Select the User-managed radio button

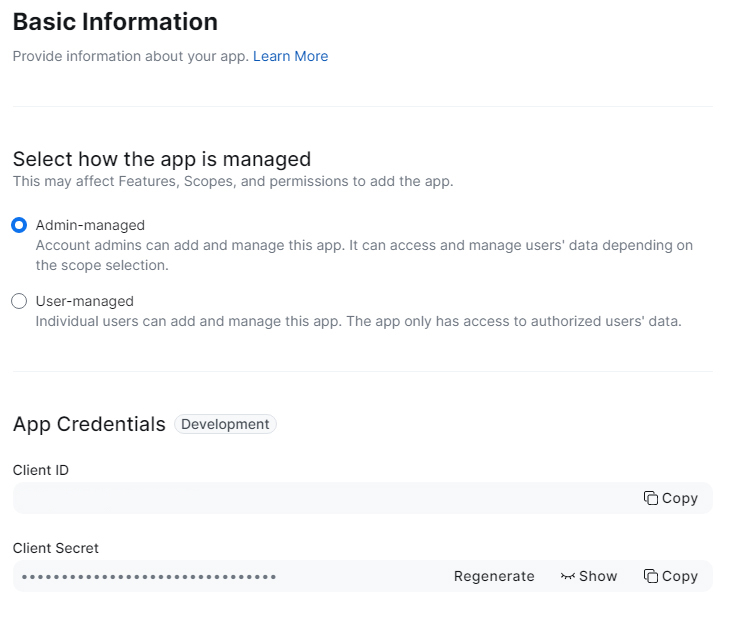point(19,301)
